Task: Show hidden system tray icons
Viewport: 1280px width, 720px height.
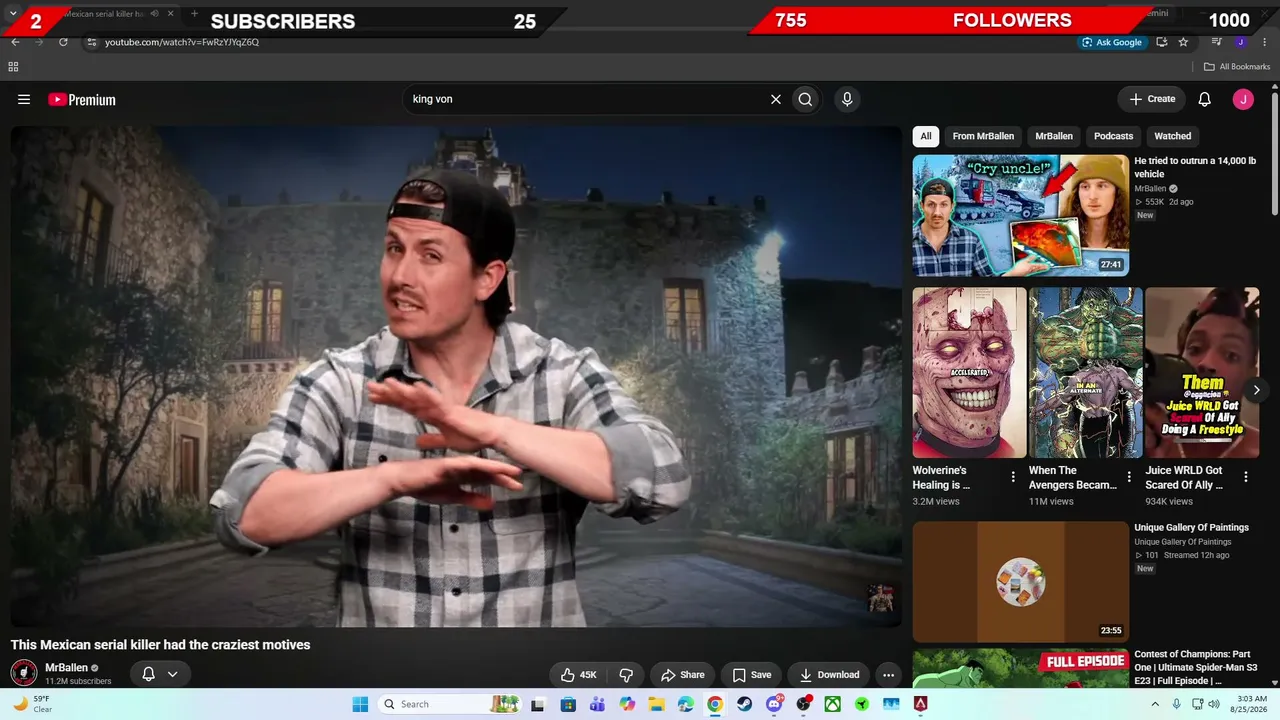Action: tap(1156, 704)
